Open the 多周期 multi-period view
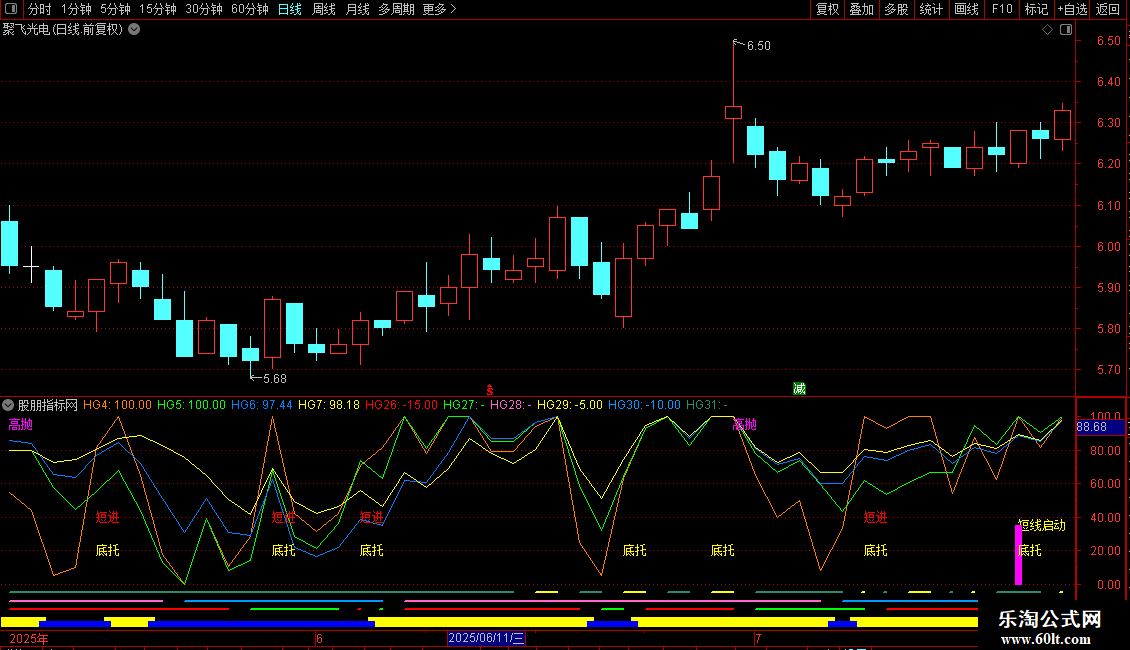1130x650 pixels. [x=396, y=9]
